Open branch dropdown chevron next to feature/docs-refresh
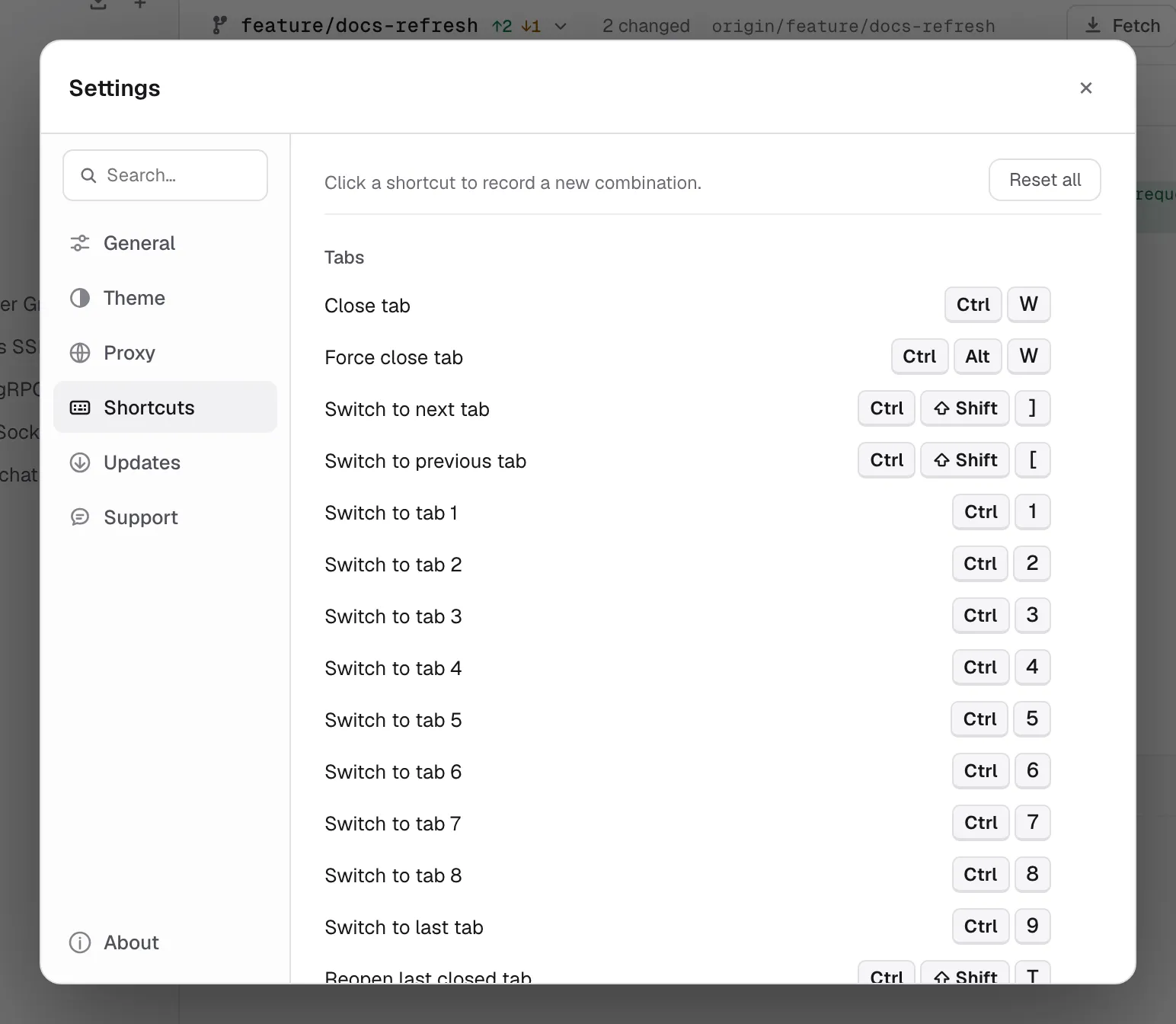Screen dimensions: 1176x1024 tap(561, 27)
